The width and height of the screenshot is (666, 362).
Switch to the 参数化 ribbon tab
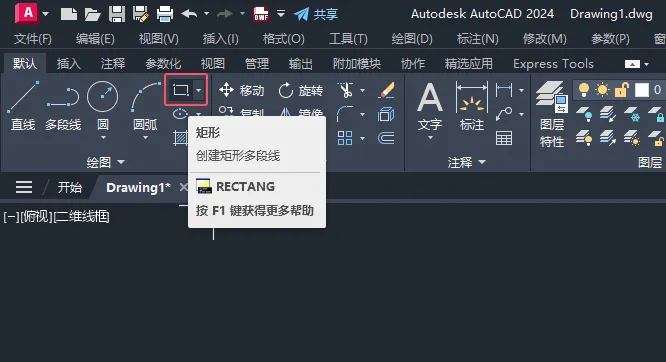click(x=163, y=64)
